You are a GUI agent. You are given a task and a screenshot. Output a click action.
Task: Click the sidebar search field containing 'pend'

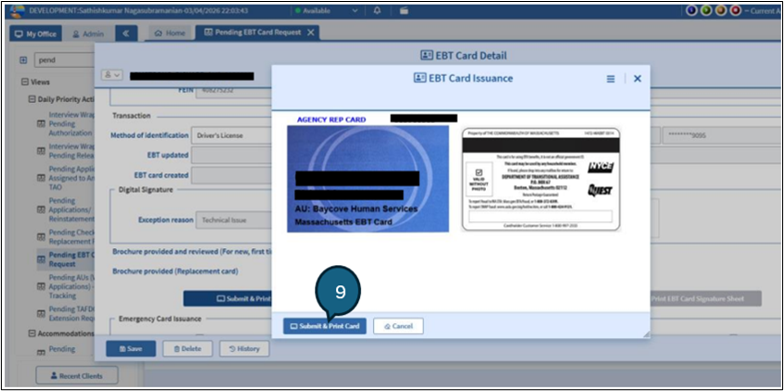[x=65, y=60]
